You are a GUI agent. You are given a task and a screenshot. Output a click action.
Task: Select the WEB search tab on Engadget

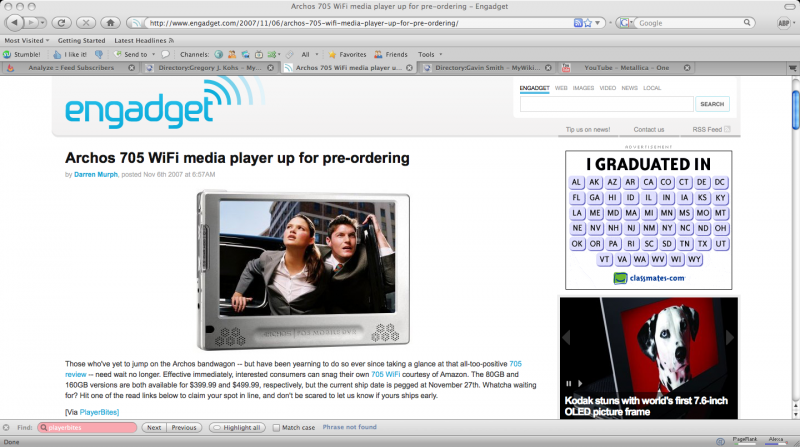(561, 88)
